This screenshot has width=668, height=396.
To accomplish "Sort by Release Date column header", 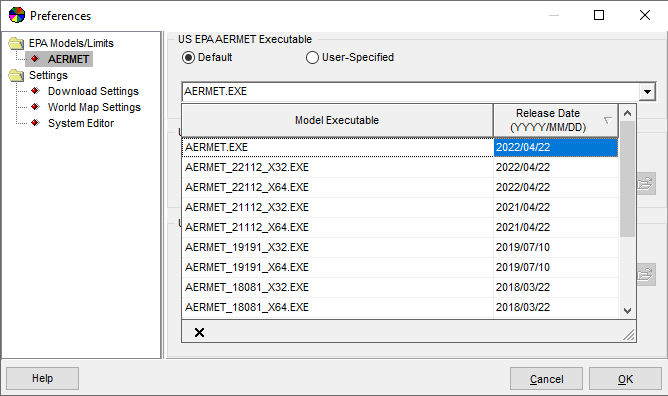I will 556,121.
